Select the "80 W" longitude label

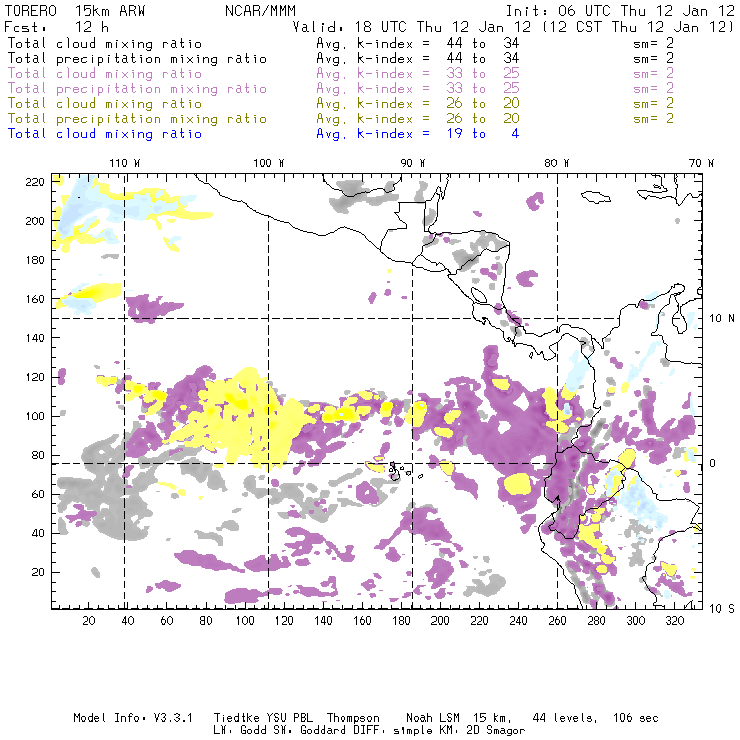click(557, 163)
